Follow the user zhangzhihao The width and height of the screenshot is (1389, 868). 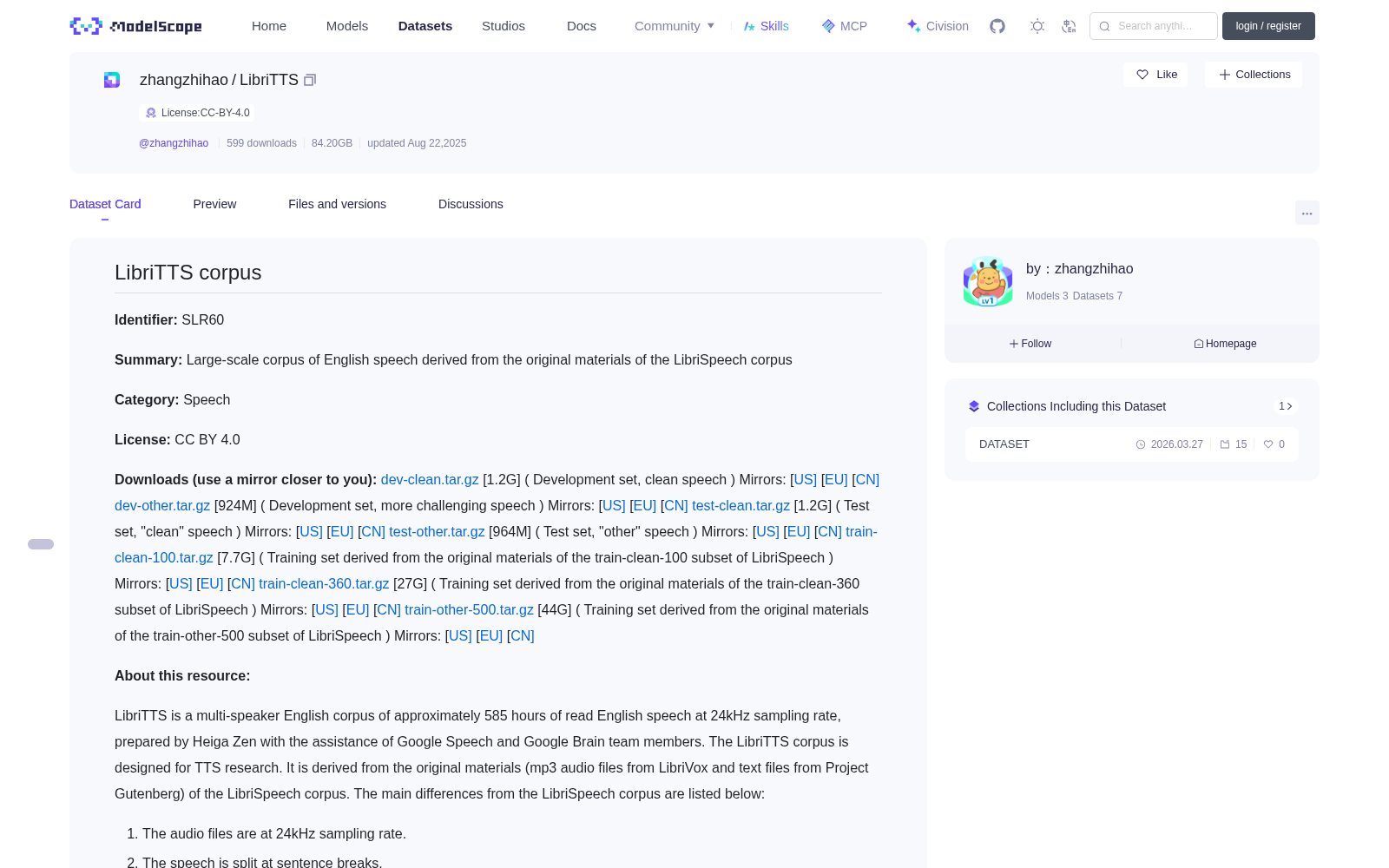[x=1030, y=344]
